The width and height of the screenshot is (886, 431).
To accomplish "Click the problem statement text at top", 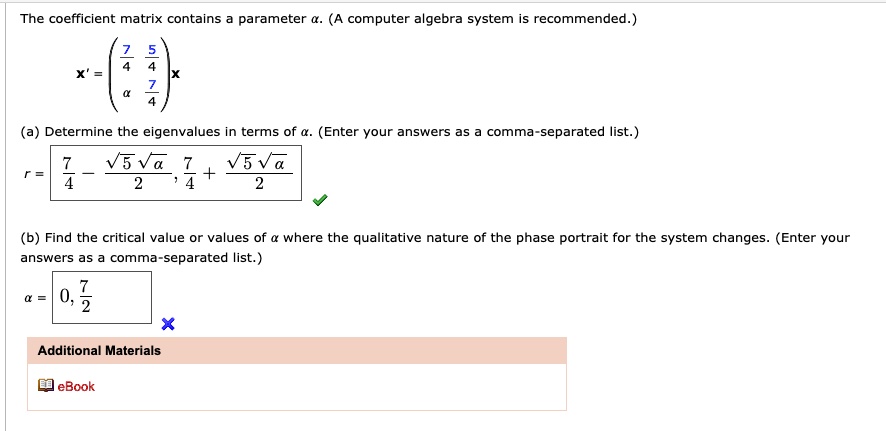I will [328, 19].
